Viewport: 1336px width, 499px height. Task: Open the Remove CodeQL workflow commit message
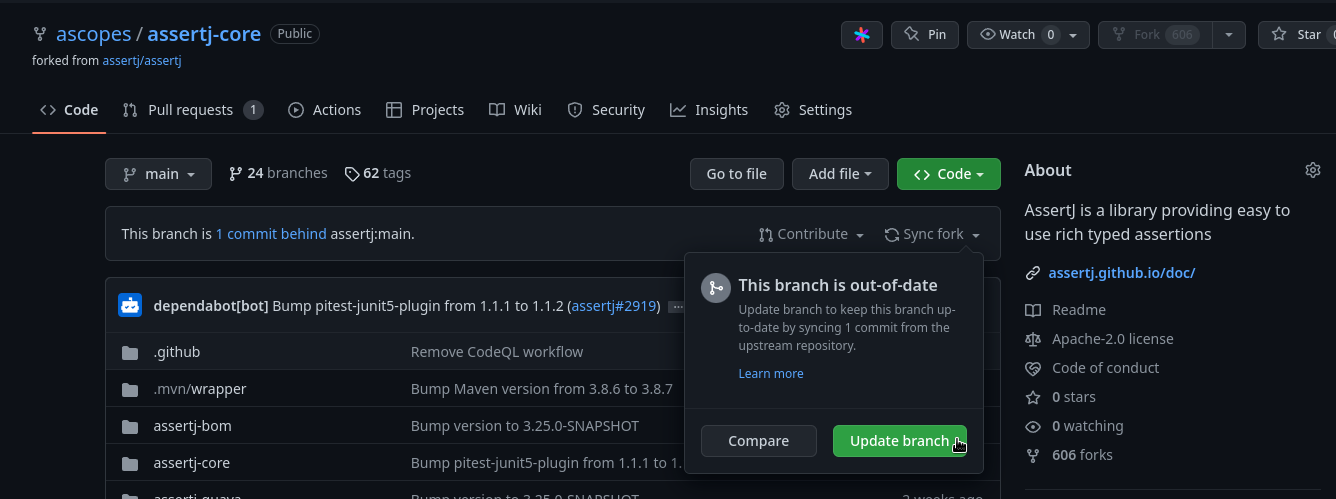pyautogui.click(x=497, y=352)
